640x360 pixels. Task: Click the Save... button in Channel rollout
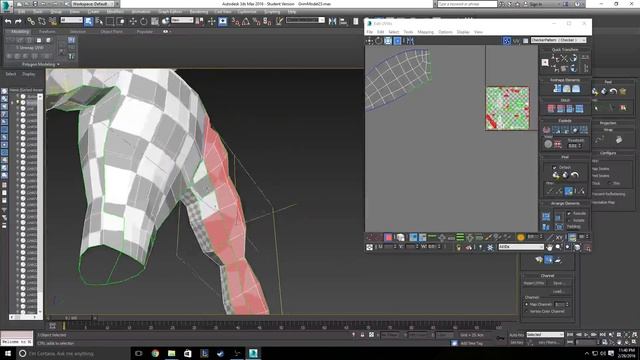click(559, 283)
